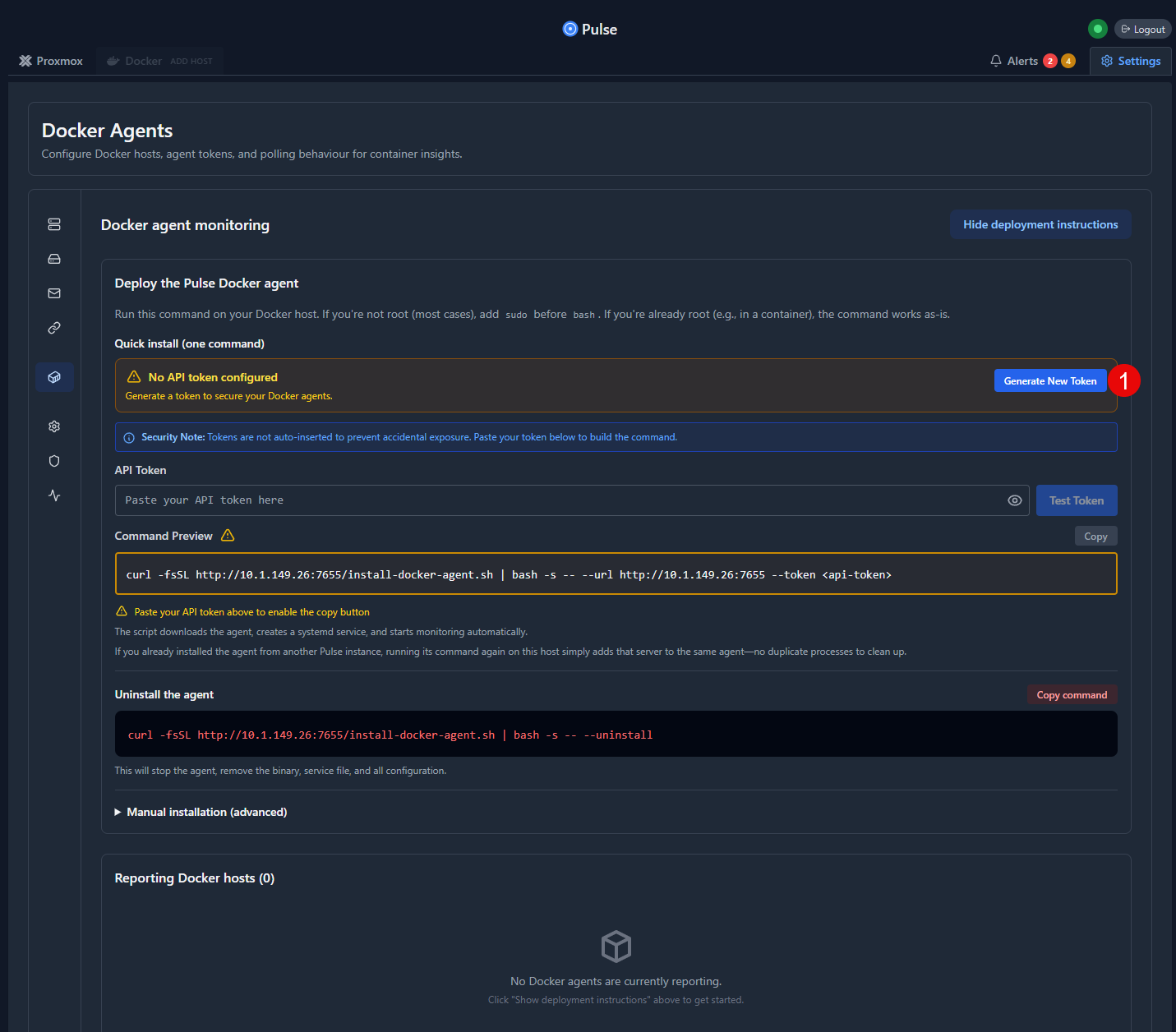Click the info icon in the Security Note

[129, 438]
